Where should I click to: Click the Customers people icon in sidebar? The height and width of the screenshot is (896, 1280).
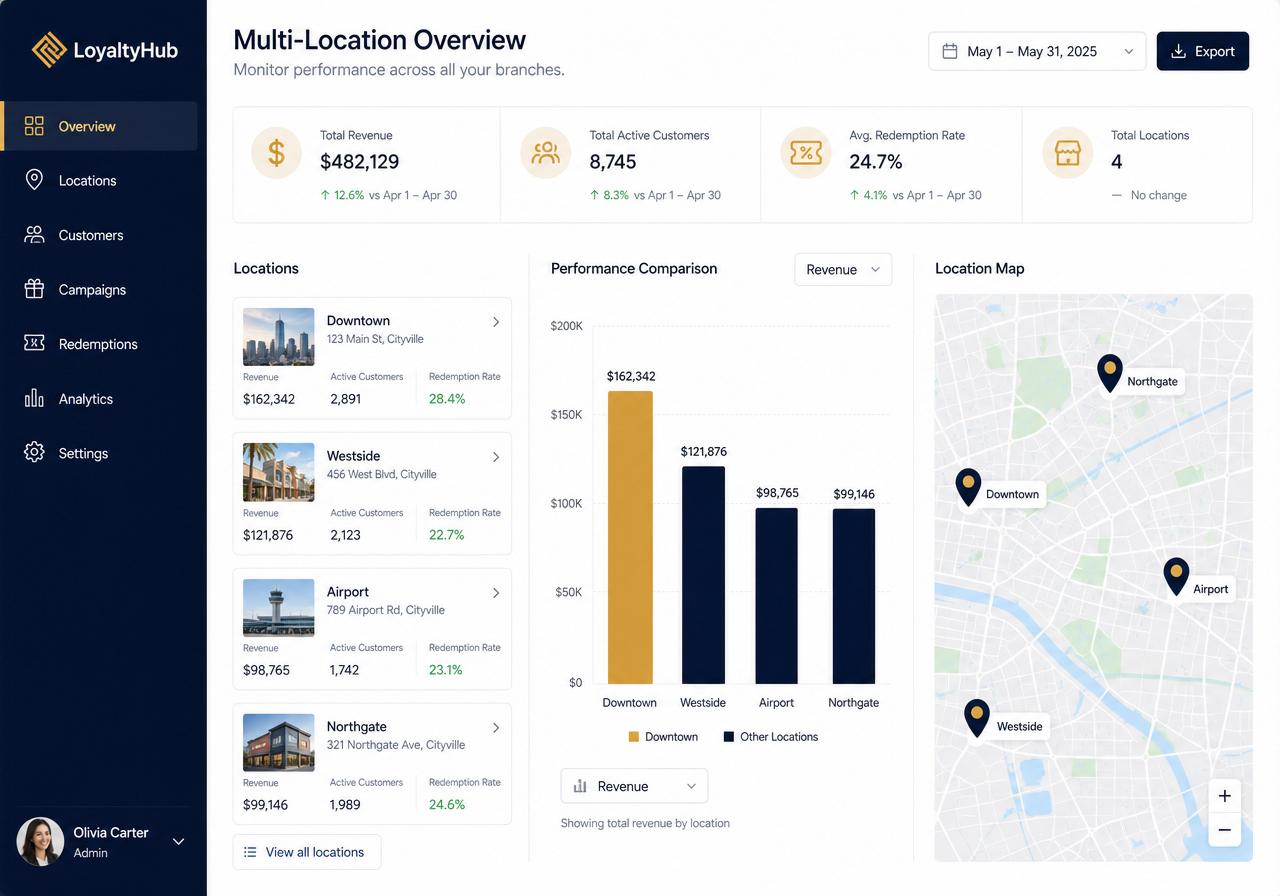pos(34,235)
